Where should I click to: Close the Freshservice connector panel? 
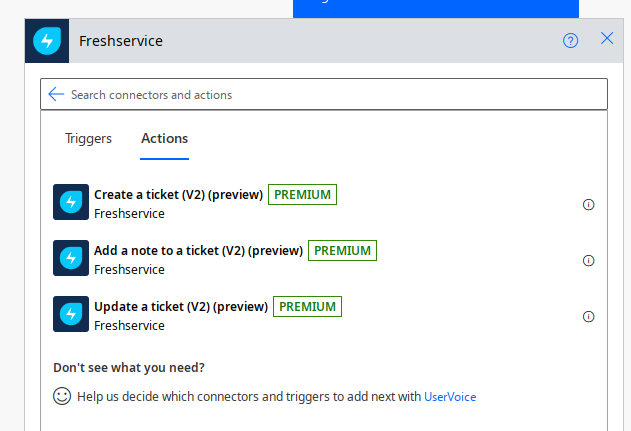[607, 39]
